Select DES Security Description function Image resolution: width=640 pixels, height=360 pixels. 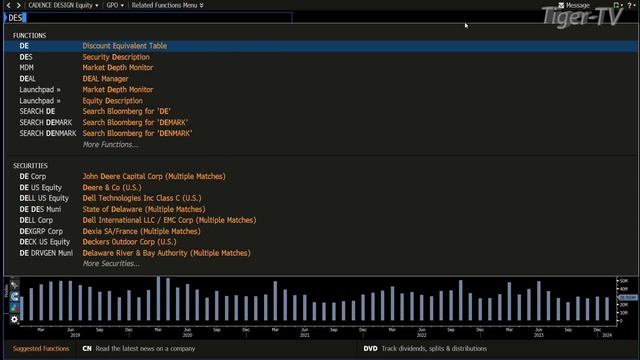[x=320, y=57]
